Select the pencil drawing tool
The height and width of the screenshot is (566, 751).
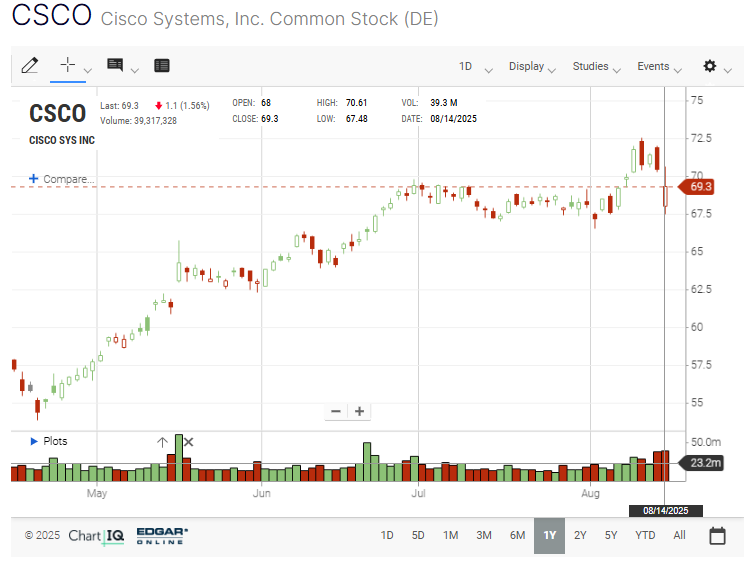29,65
